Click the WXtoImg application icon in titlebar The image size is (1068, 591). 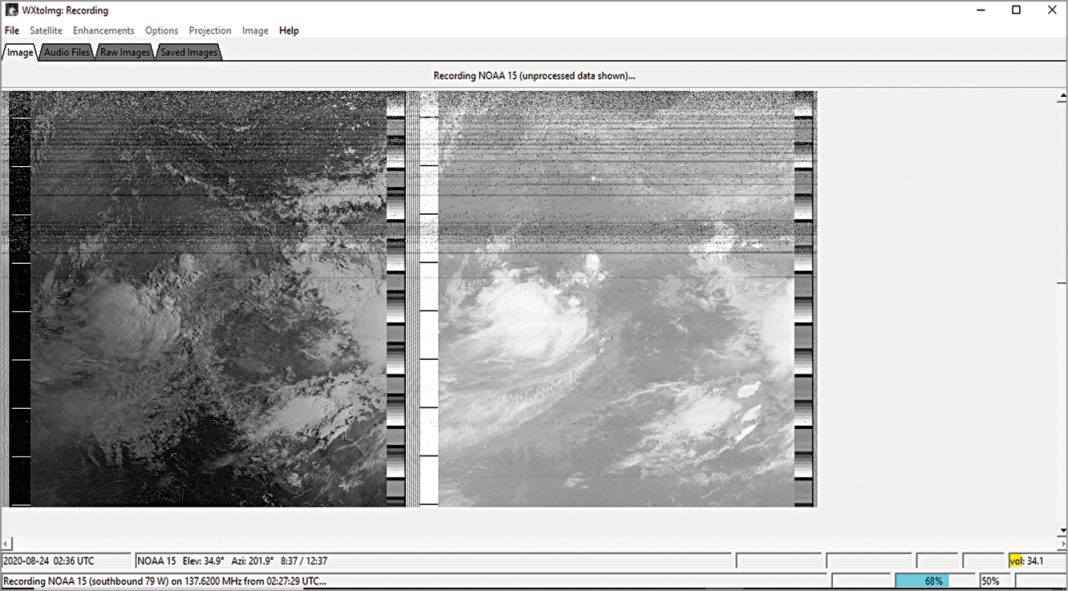pos(10,10)
